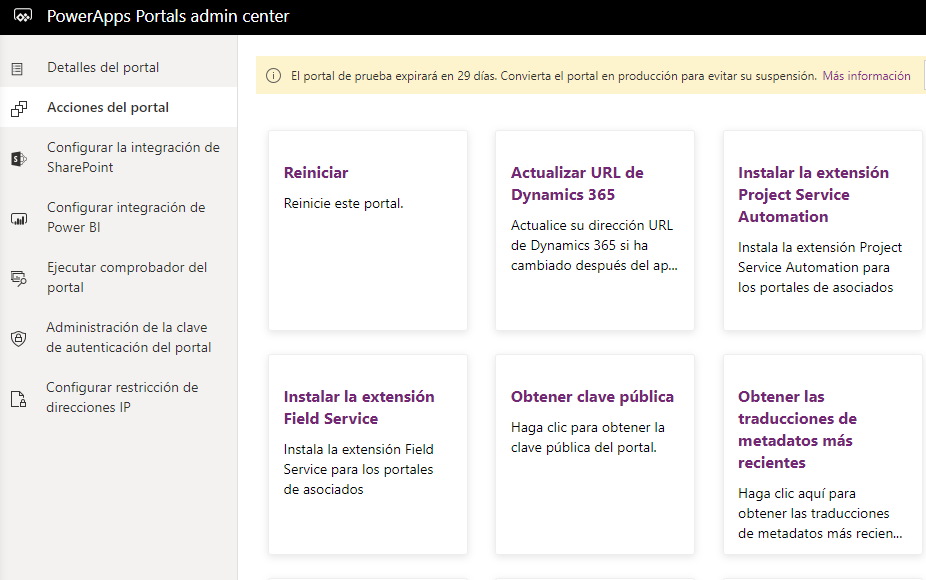The width and height of the screenshot is (926, 580).
Task: Click 'Instala la extensión Project Service Automation' description
Action: pyautogui.click(x=820, y=267)
